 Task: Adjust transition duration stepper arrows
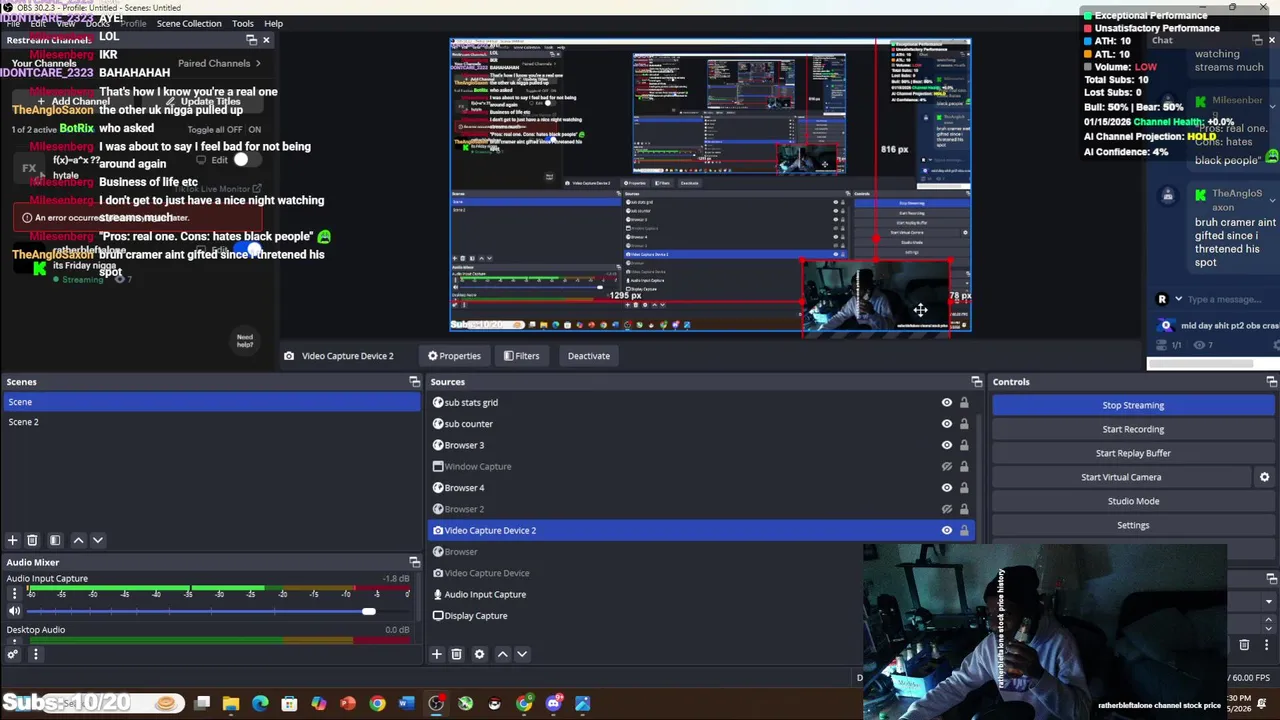(1268, 623)
